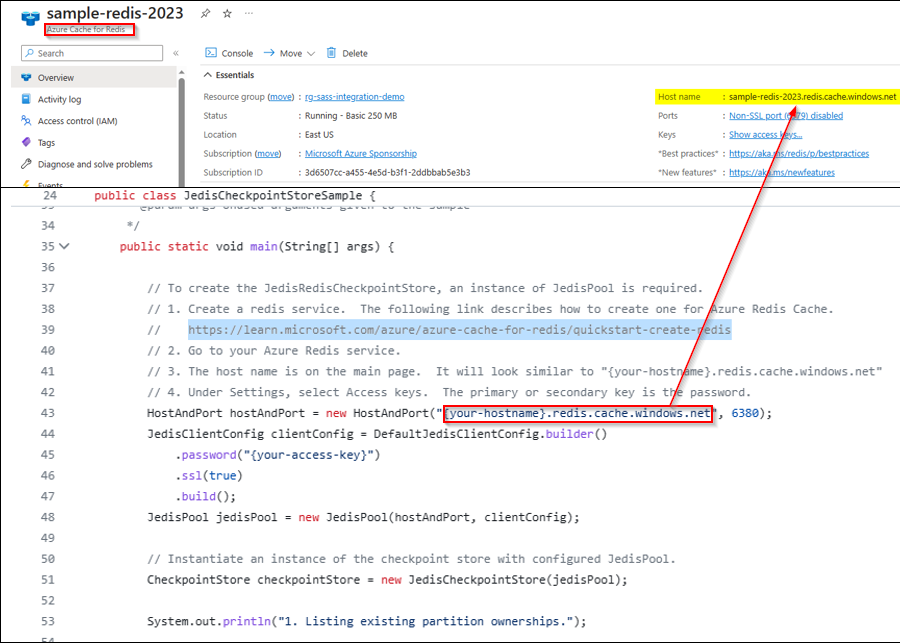
Task: Click the Show access keys link
Action: pos(766,134)
